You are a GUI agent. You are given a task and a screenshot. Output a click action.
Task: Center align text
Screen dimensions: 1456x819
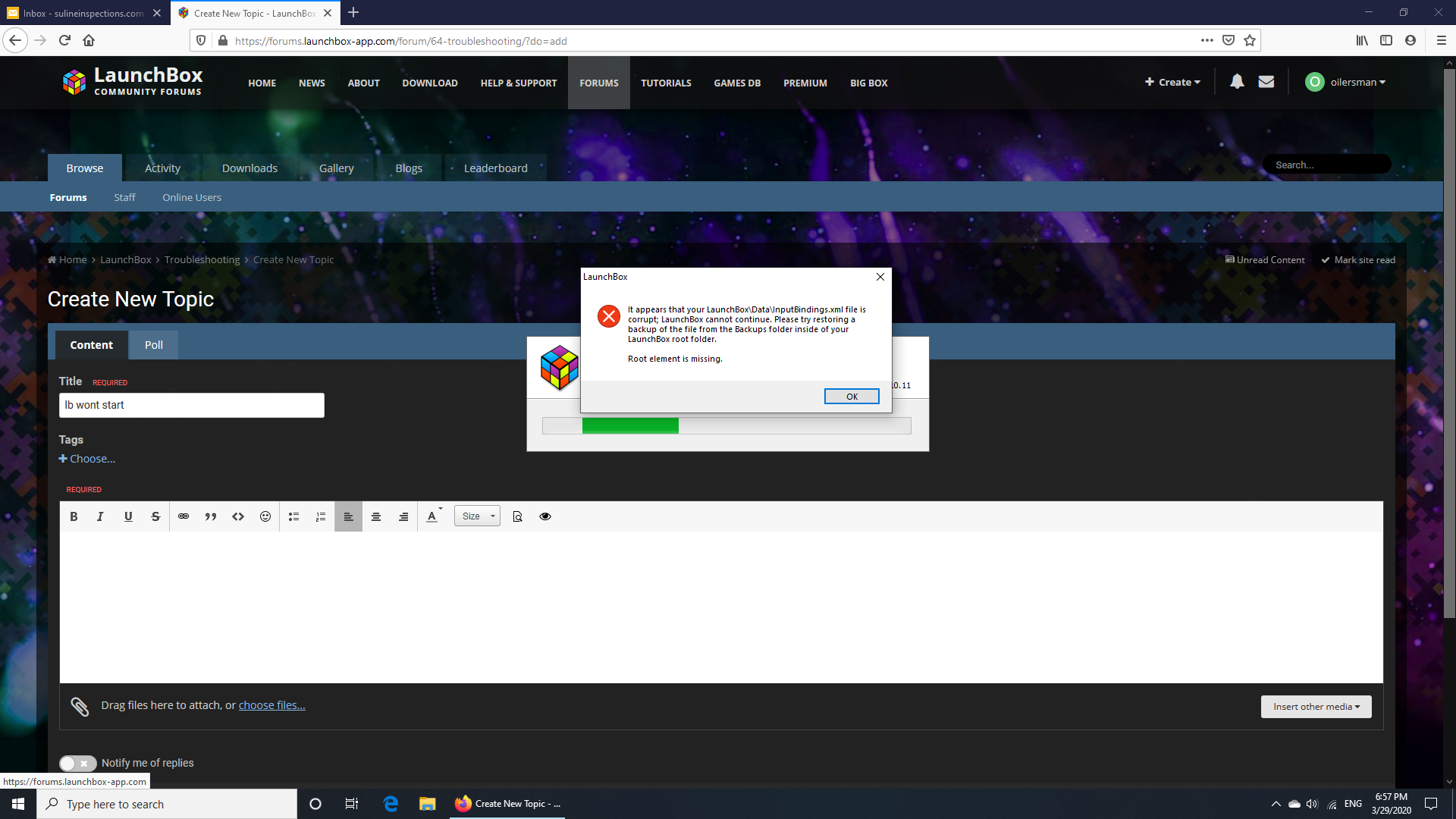click(x=376, y=516)
